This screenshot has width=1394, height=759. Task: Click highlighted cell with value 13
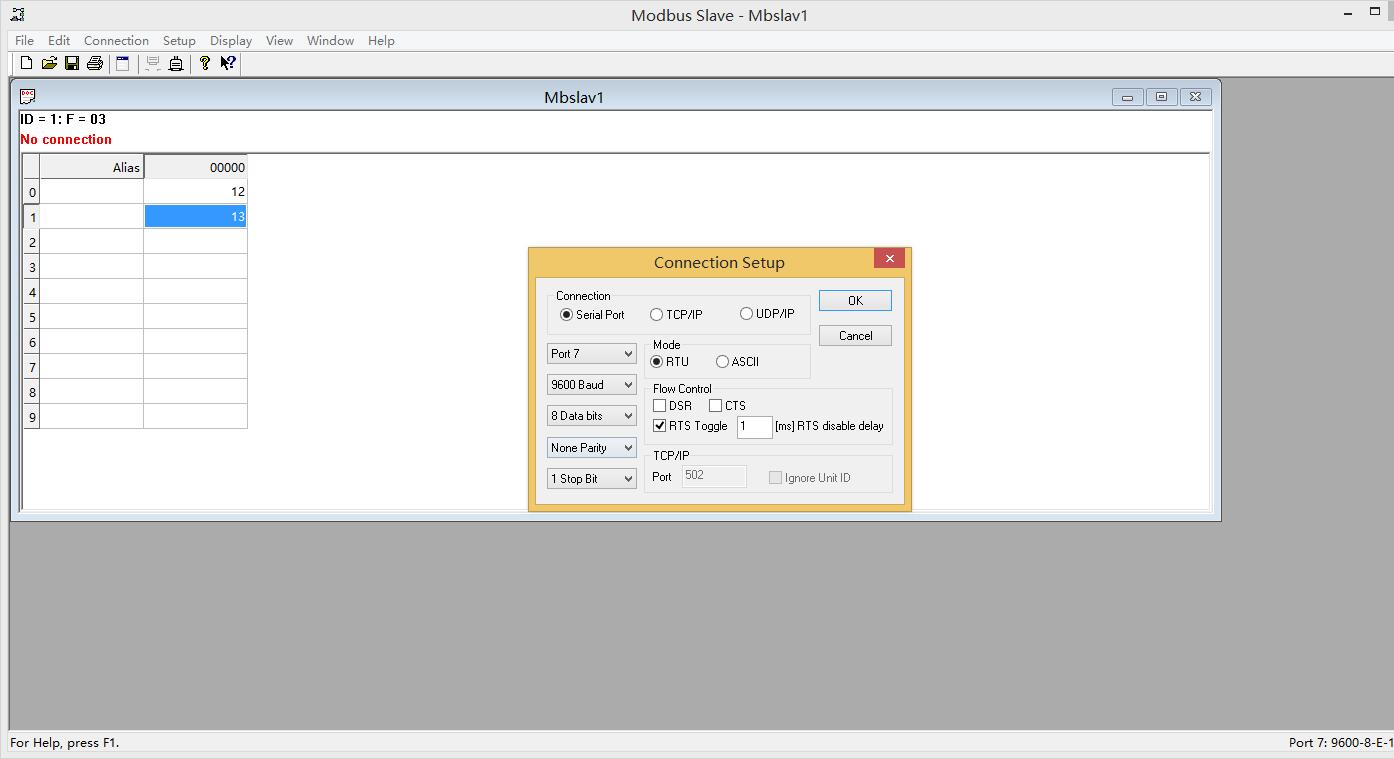(x=195, y=216)
